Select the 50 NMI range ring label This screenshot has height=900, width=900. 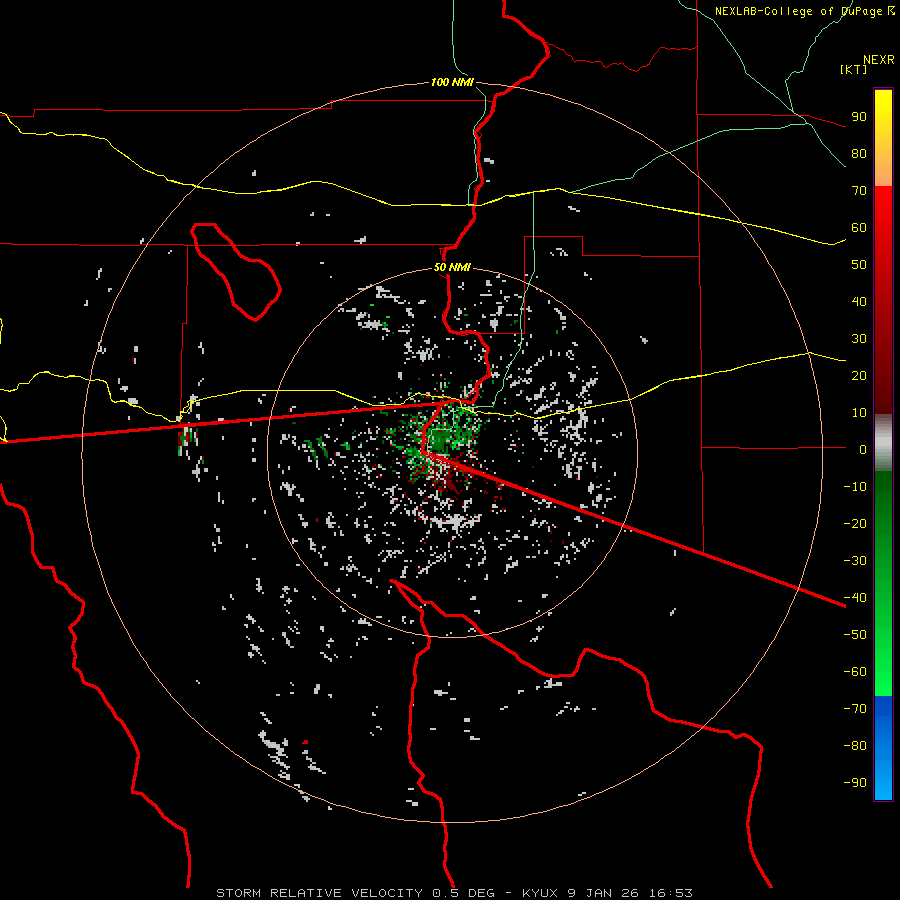coord(452,267)
